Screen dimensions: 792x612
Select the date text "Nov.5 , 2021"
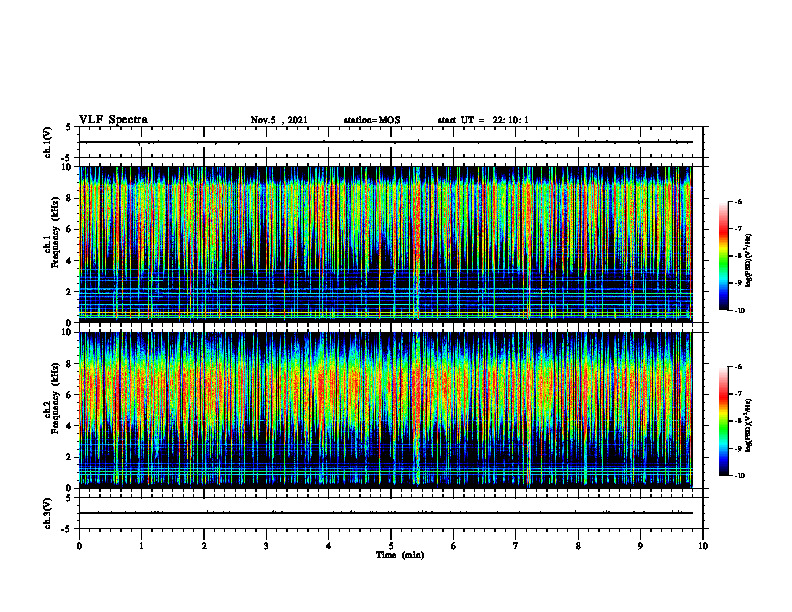coord(279,120)
